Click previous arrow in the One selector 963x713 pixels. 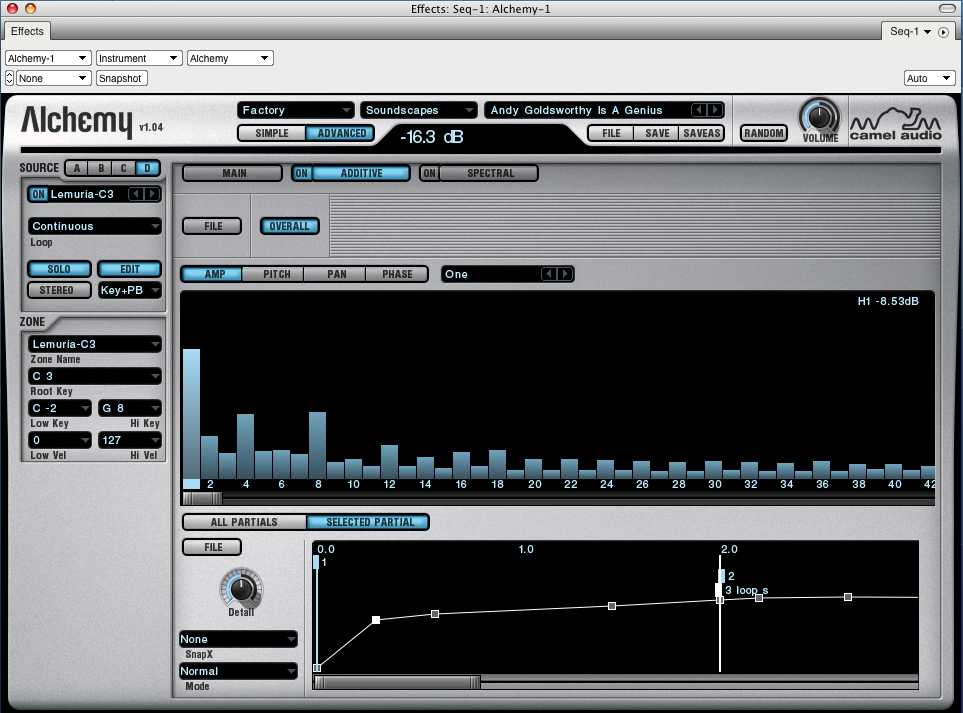click(x=549, y=274)
